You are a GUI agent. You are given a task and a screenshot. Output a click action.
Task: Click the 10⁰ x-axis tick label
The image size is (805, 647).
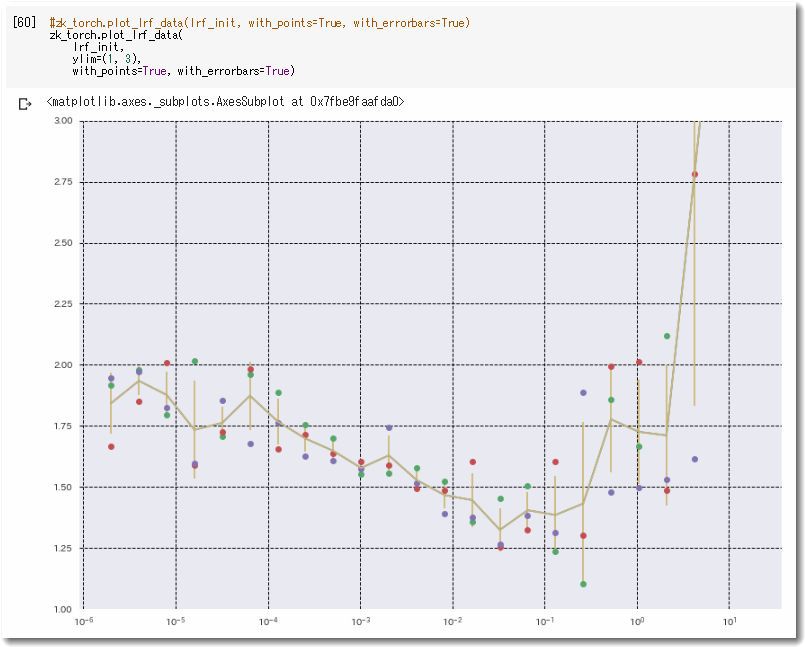(x=637, y=622)
